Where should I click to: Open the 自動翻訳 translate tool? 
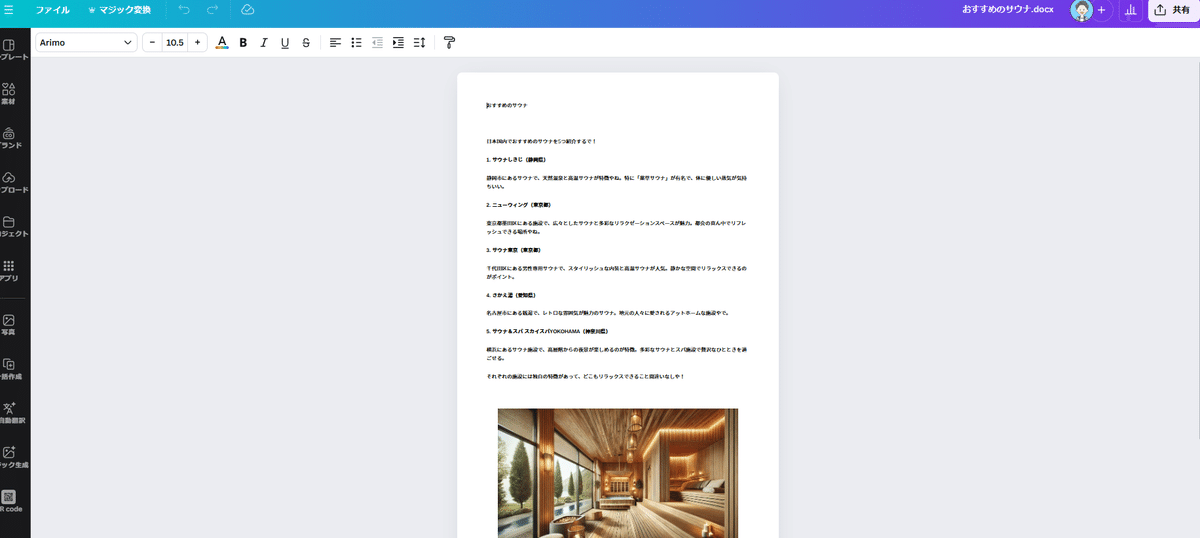pos(12,413)
